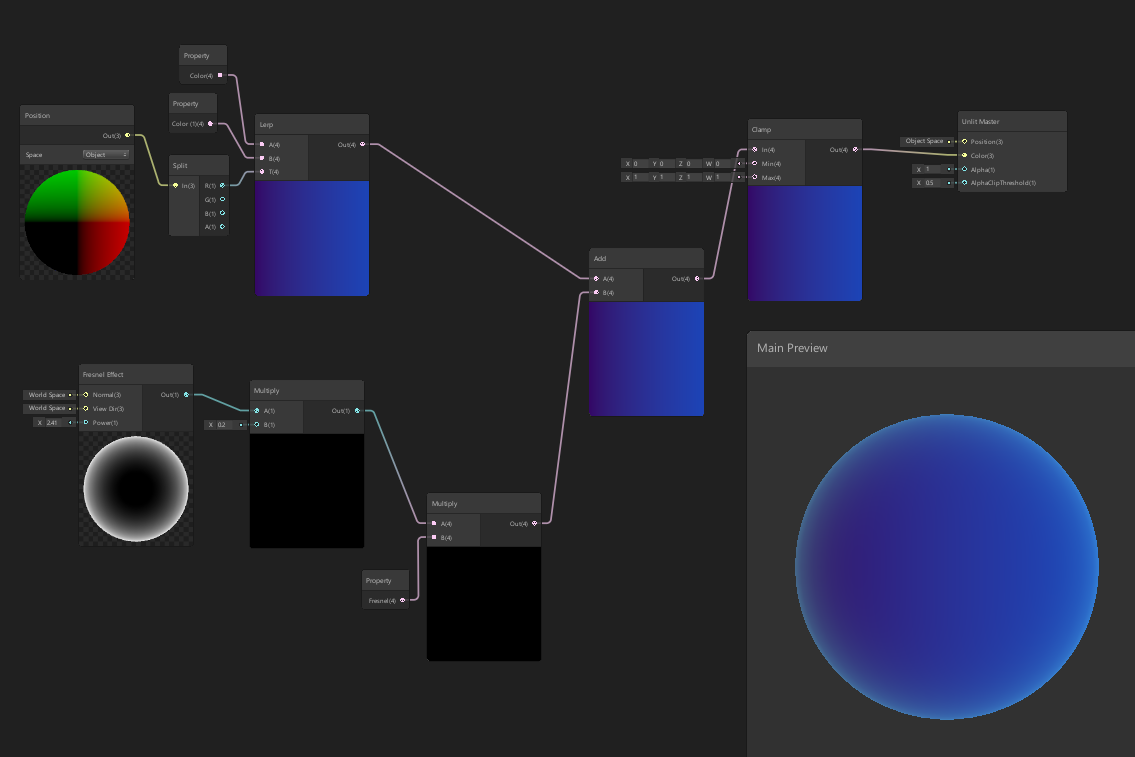The width and height of the screenshot is (1135, 757).
Task: Select the Unlit Master node header
Action: (1012, 121)
